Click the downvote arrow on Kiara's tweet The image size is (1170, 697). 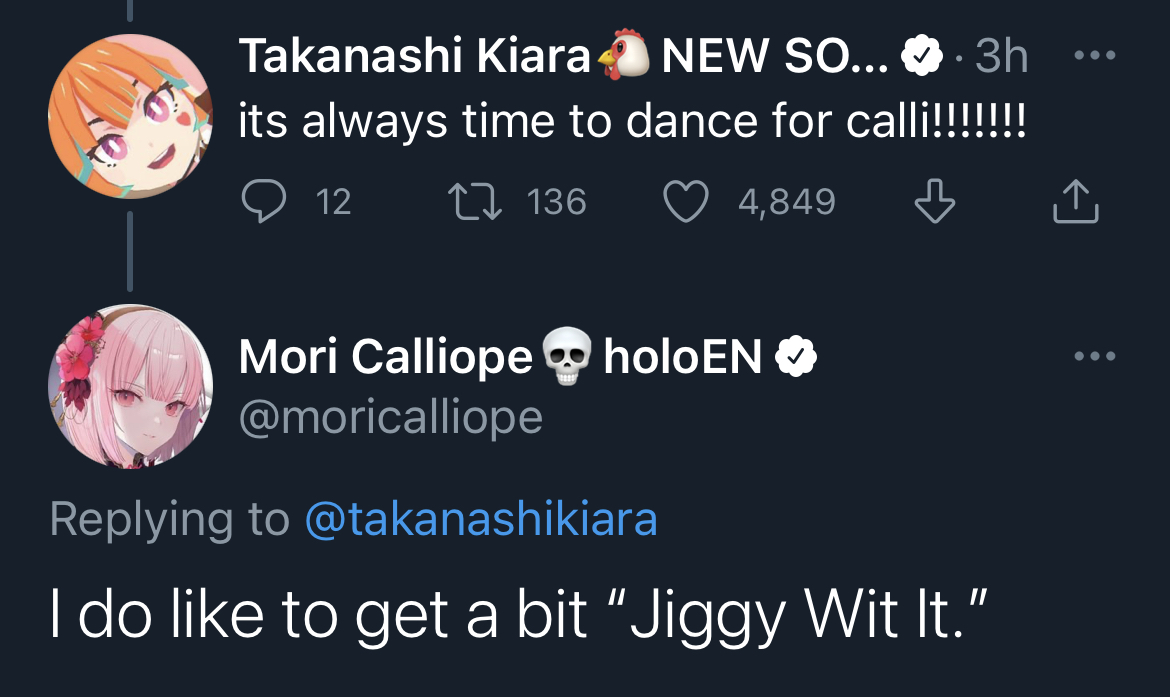(935, 202)
